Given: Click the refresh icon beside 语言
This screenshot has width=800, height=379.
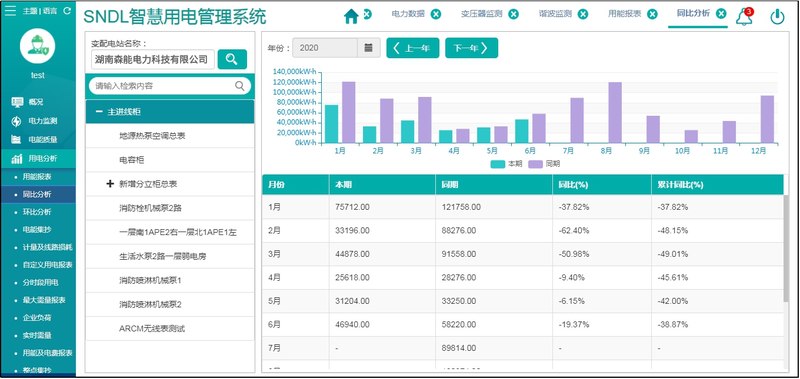Looking at the screenshot, I should coord(67,10).
